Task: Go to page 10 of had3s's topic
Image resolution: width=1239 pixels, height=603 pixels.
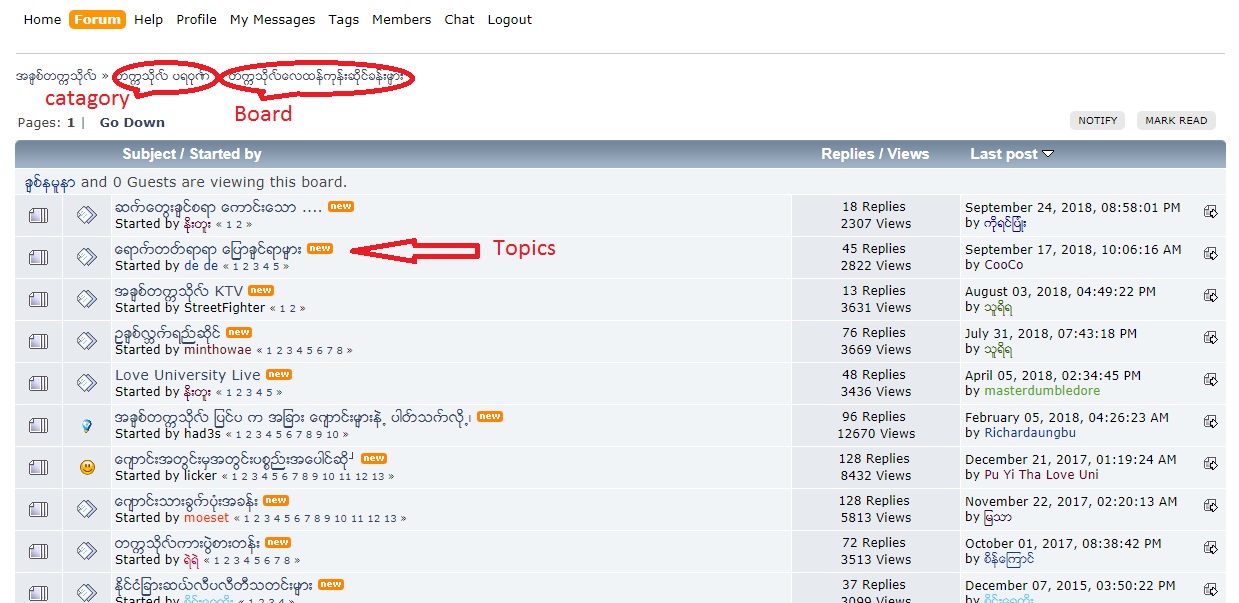Action: click(334, 434)
